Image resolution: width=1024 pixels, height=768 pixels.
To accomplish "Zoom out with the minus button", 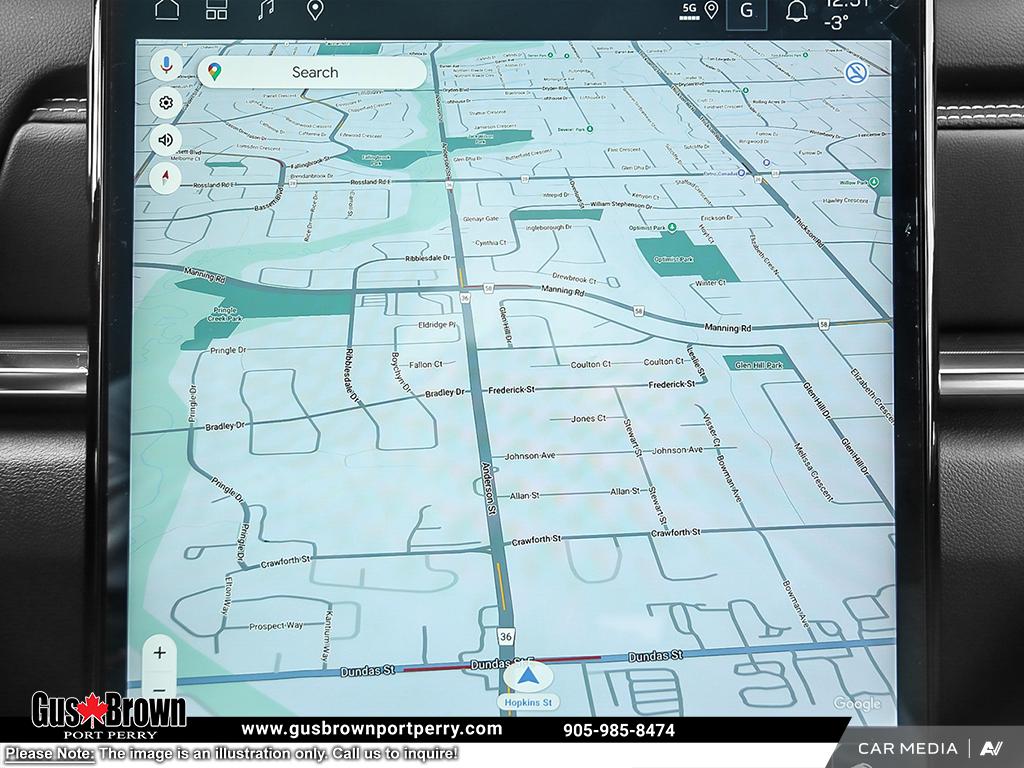I will 159,690.
